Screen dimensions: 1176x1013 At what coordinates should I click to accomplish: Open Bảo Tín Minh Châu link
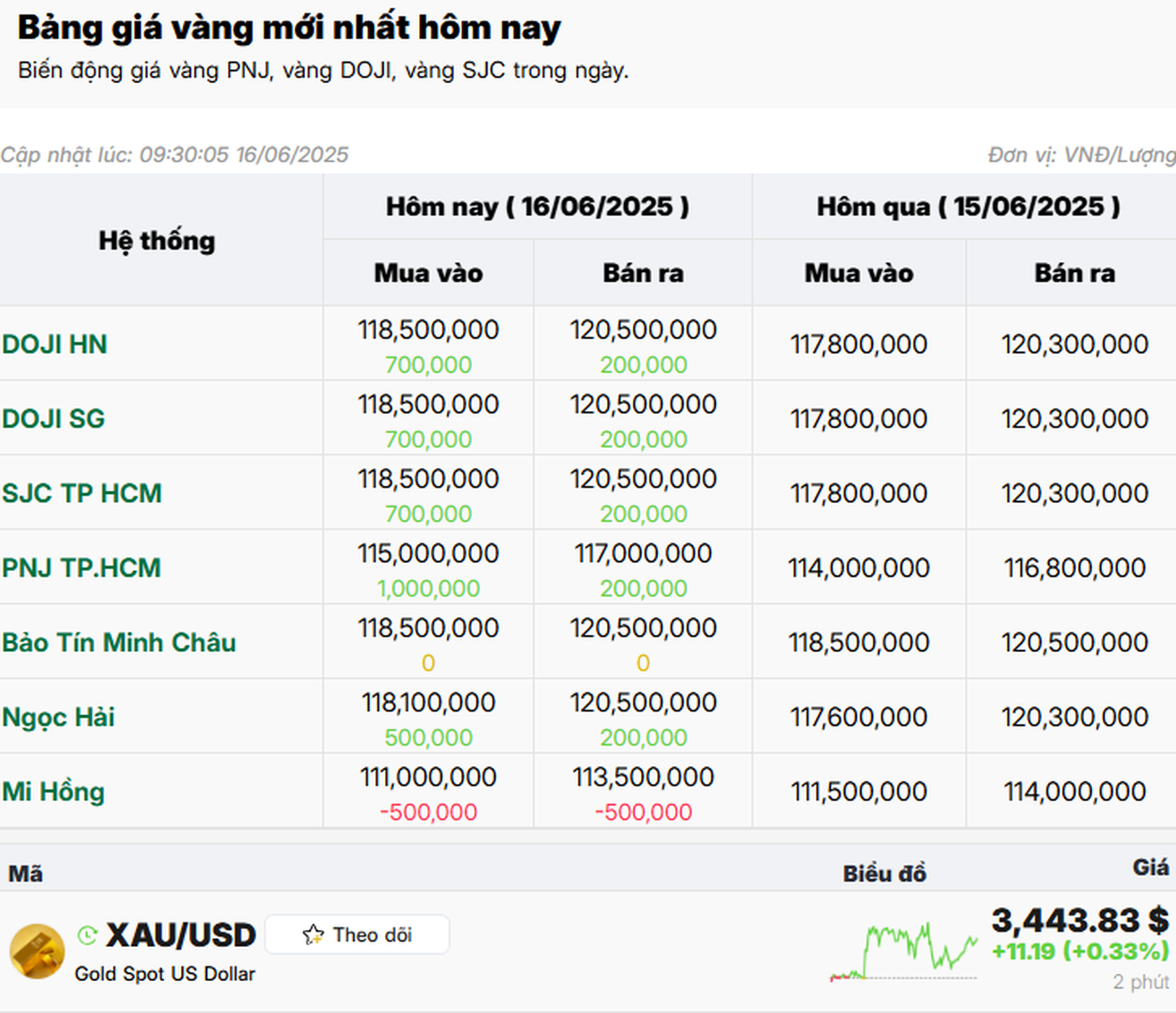pos(119,642)
